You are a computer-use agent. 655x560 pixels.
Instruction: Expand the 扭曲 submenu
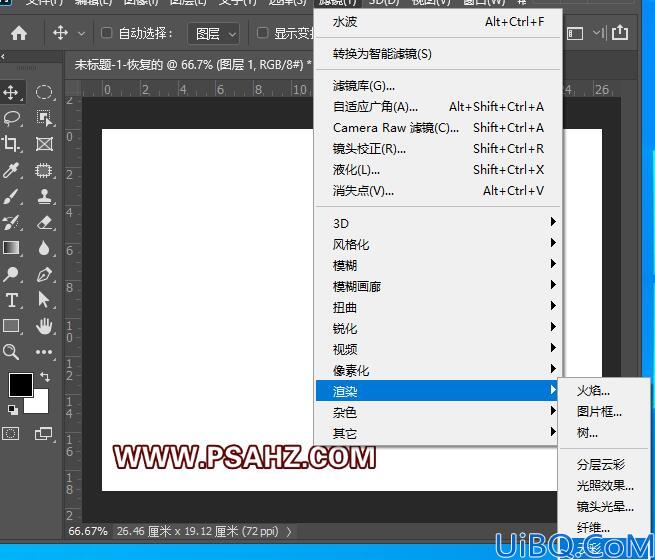437,307
